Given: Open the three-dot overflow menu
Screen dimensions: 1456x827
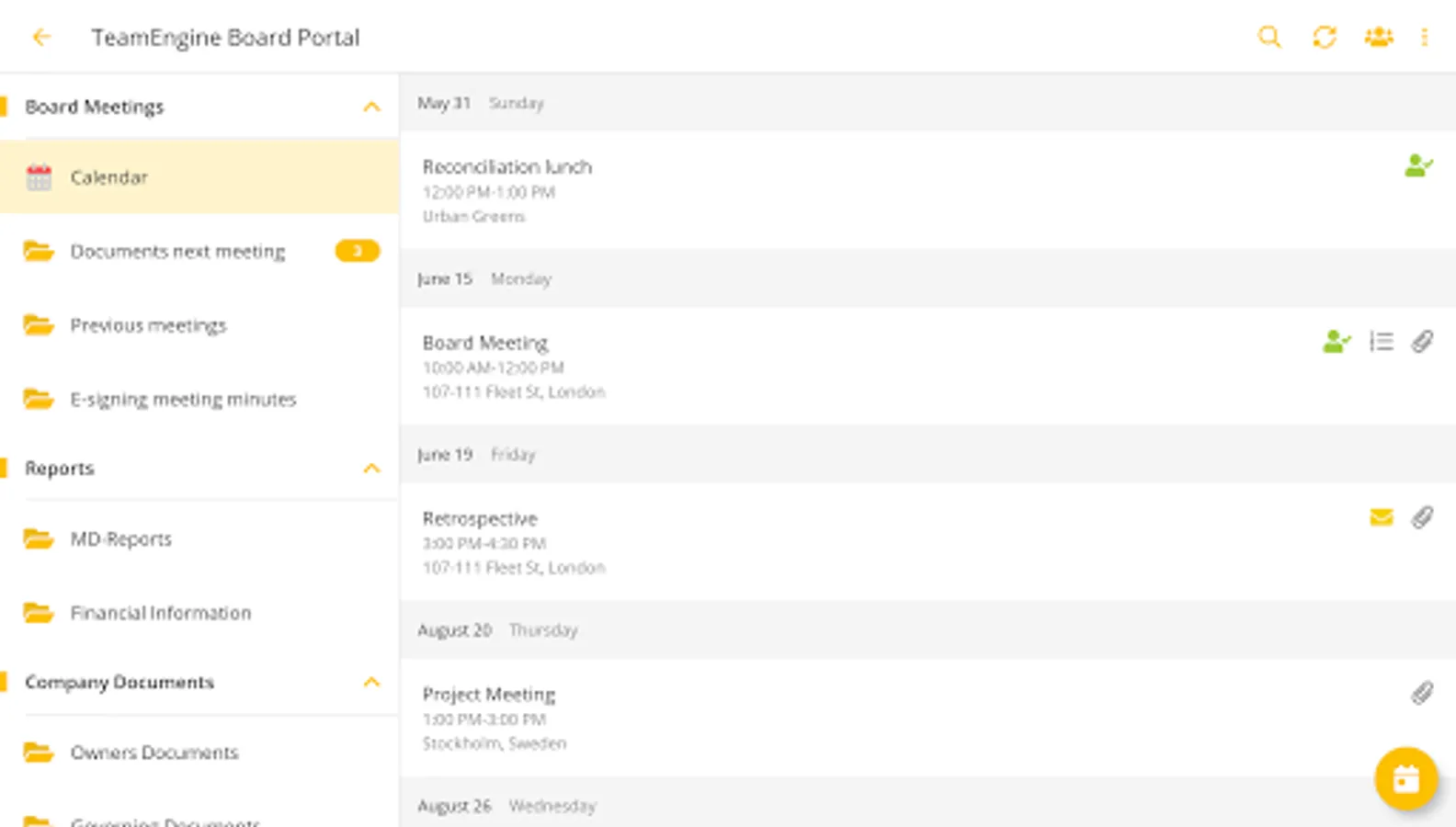Looking at the screenshot, I should pos(1425,38).
